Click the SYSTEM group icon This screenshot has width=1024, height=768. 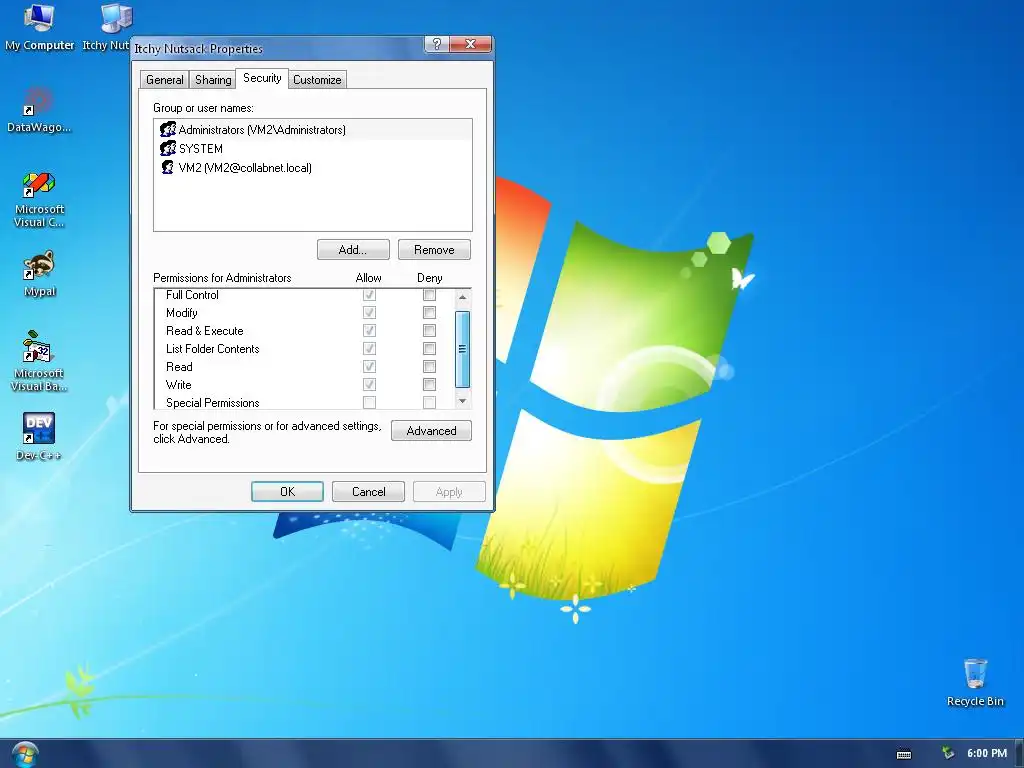pos(168,148)
